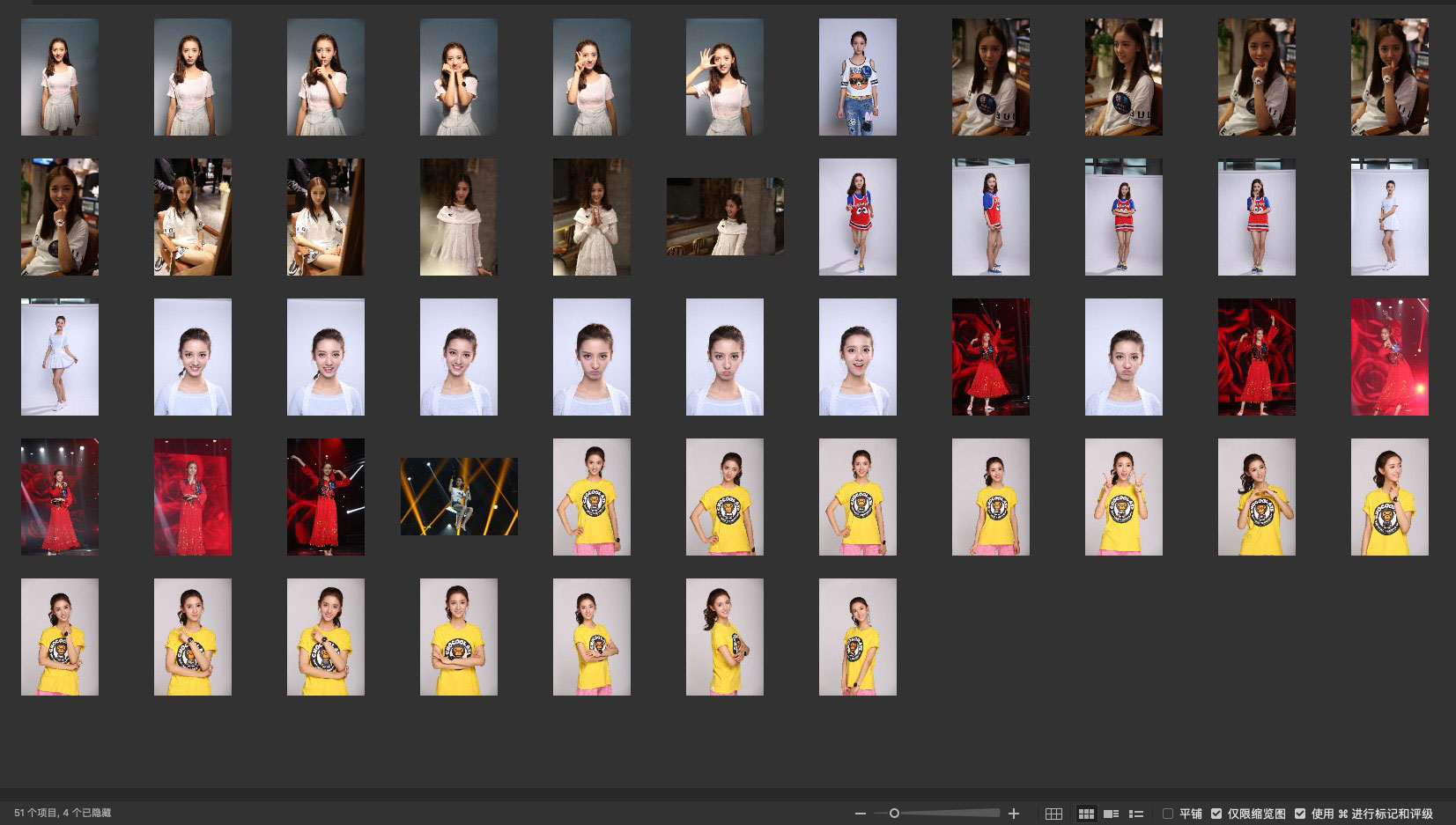Switch to the details view icon
The width and height of the screenshot is (1456, 825).
coord(1112,814)
